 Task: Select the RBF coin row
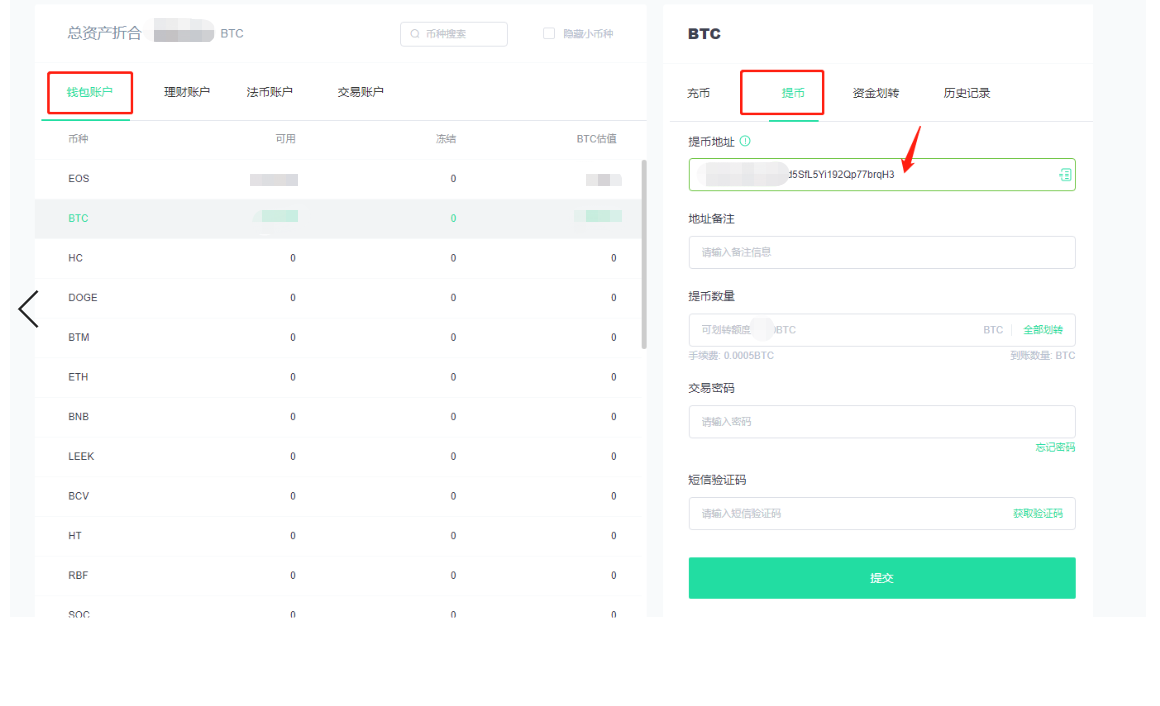point(337,576)
